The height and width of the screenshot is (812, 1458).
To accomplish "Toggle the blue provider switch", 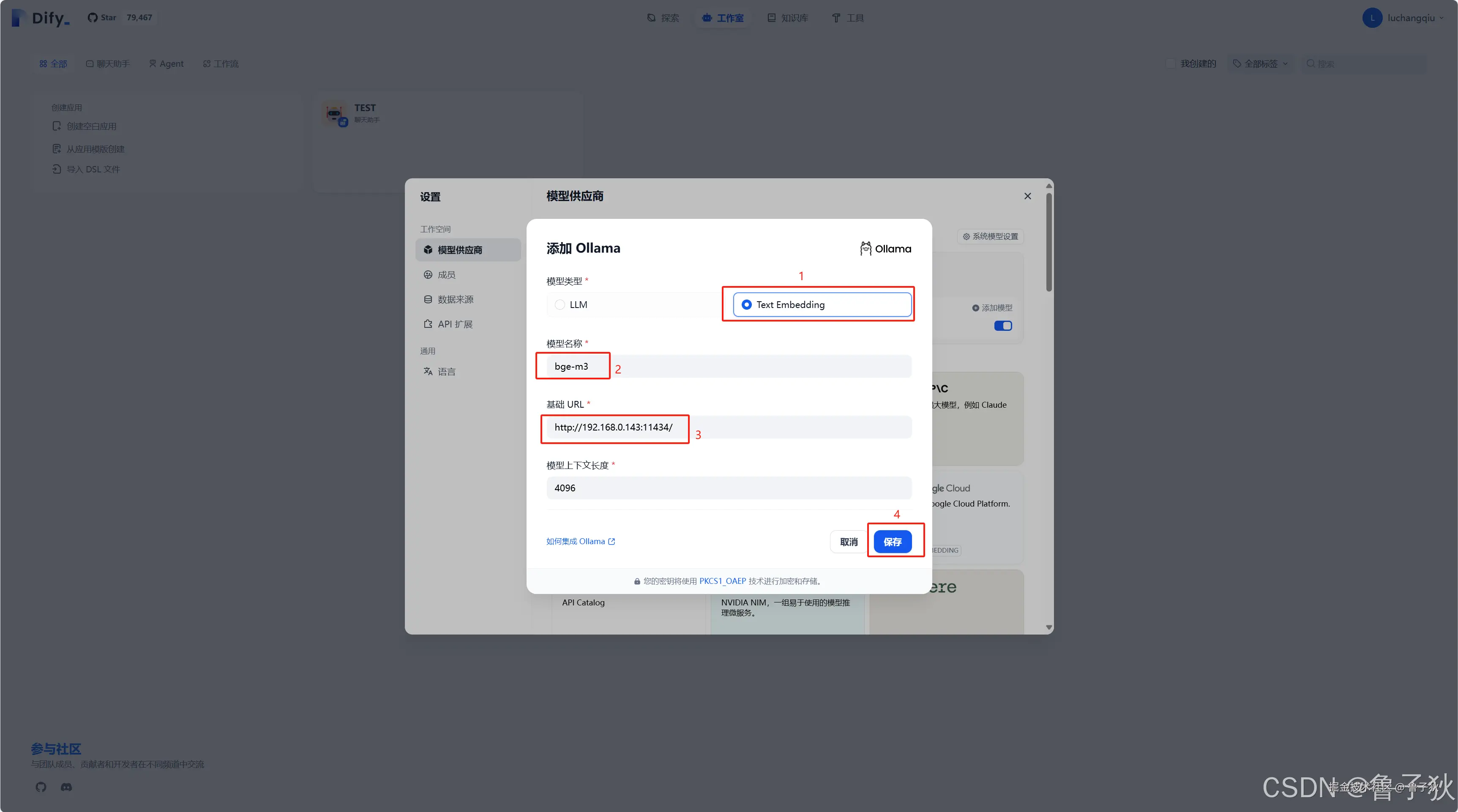I will (x=1002, y=325).
